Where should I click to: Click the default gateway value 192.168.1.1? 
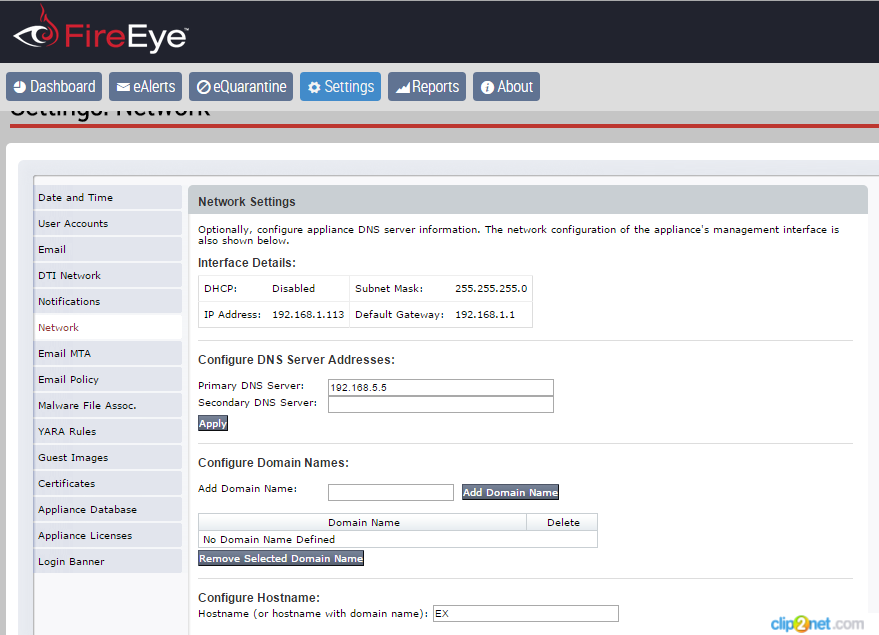pos(485,314)
